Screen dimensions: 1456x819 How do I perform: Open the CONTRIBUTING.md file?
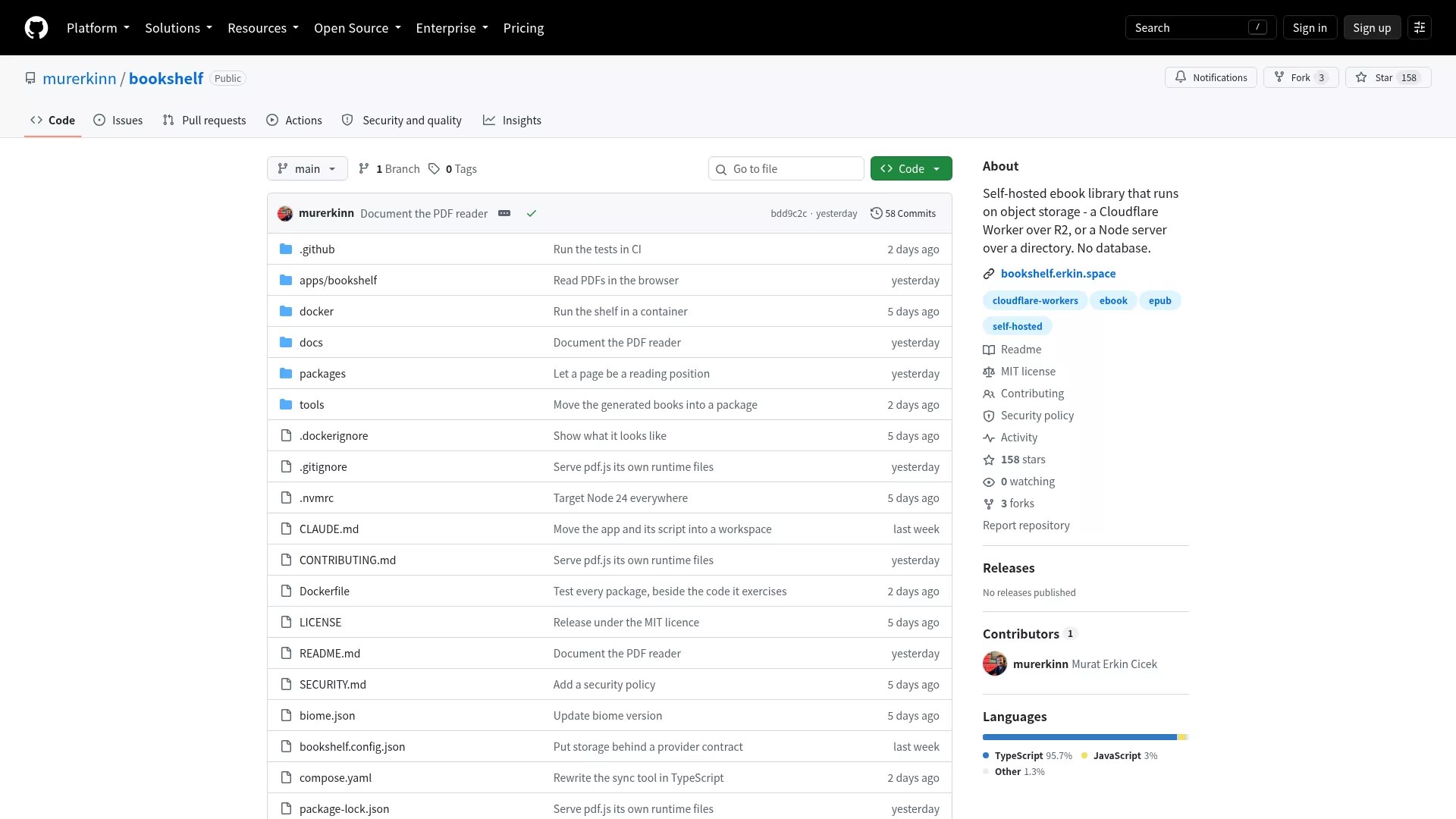coord(347,560)
